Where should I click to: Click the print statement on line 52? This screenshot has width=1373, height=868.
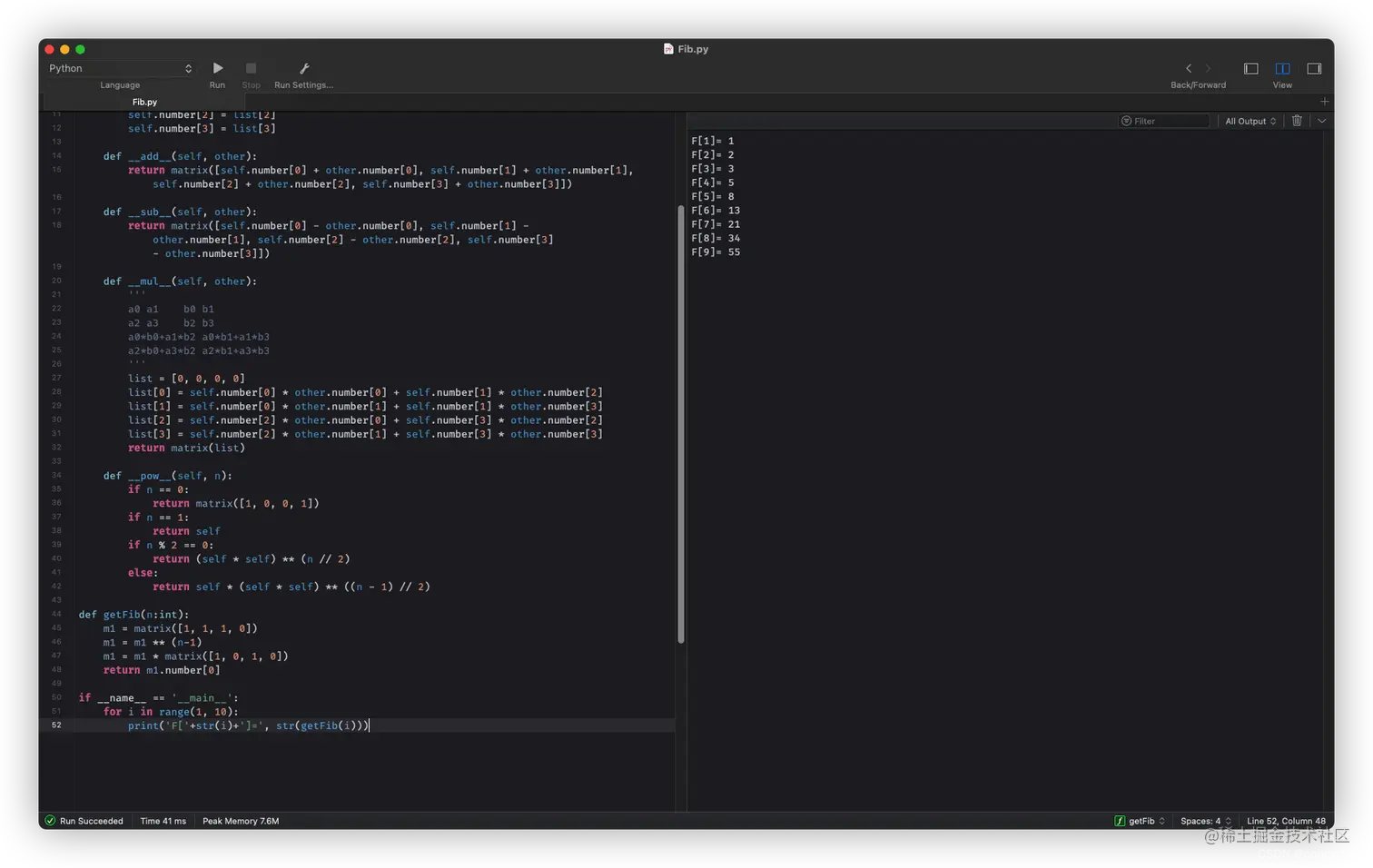click(248, 725)
